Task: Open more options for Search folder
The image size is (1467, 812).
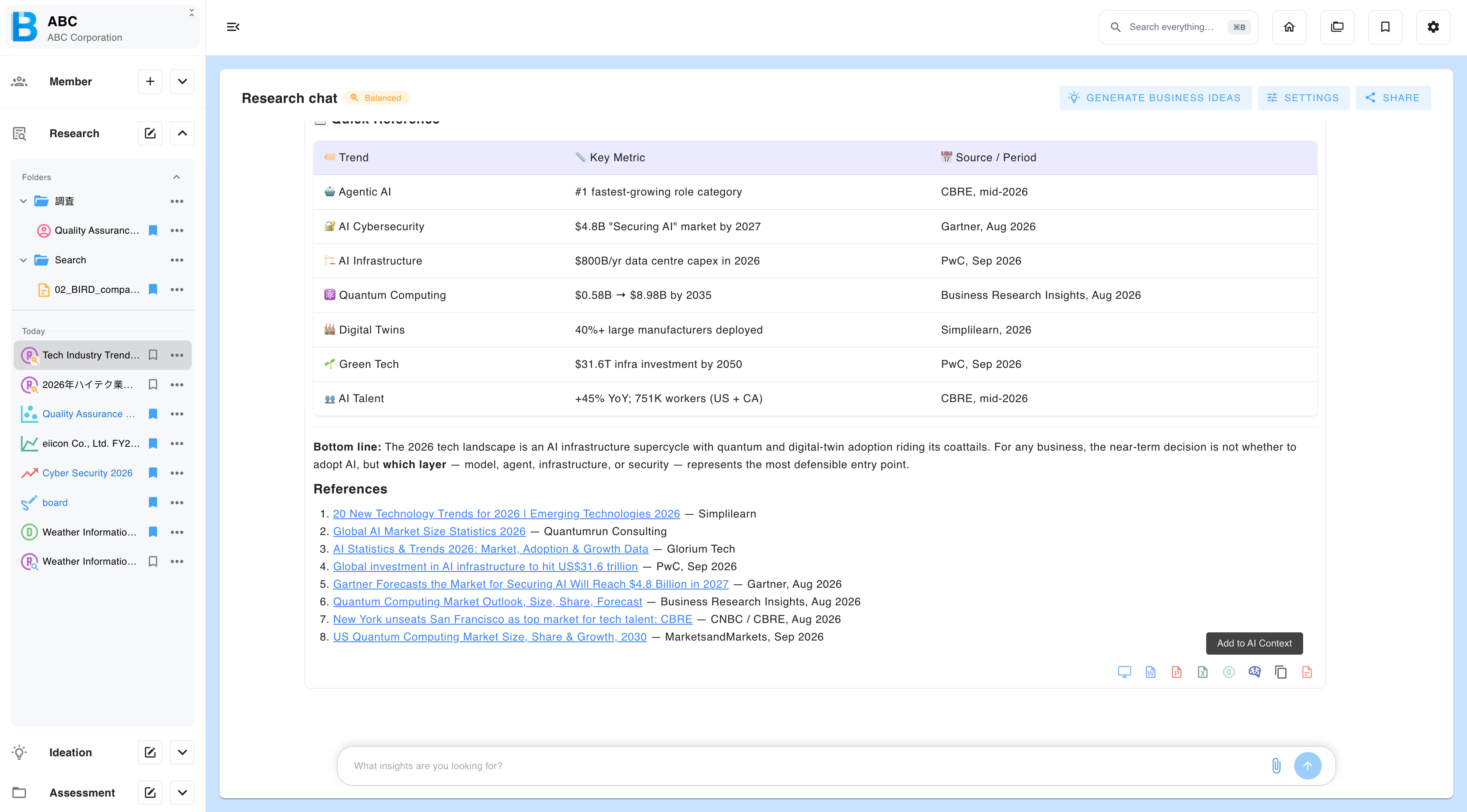Action: click(x=177, y=260)
